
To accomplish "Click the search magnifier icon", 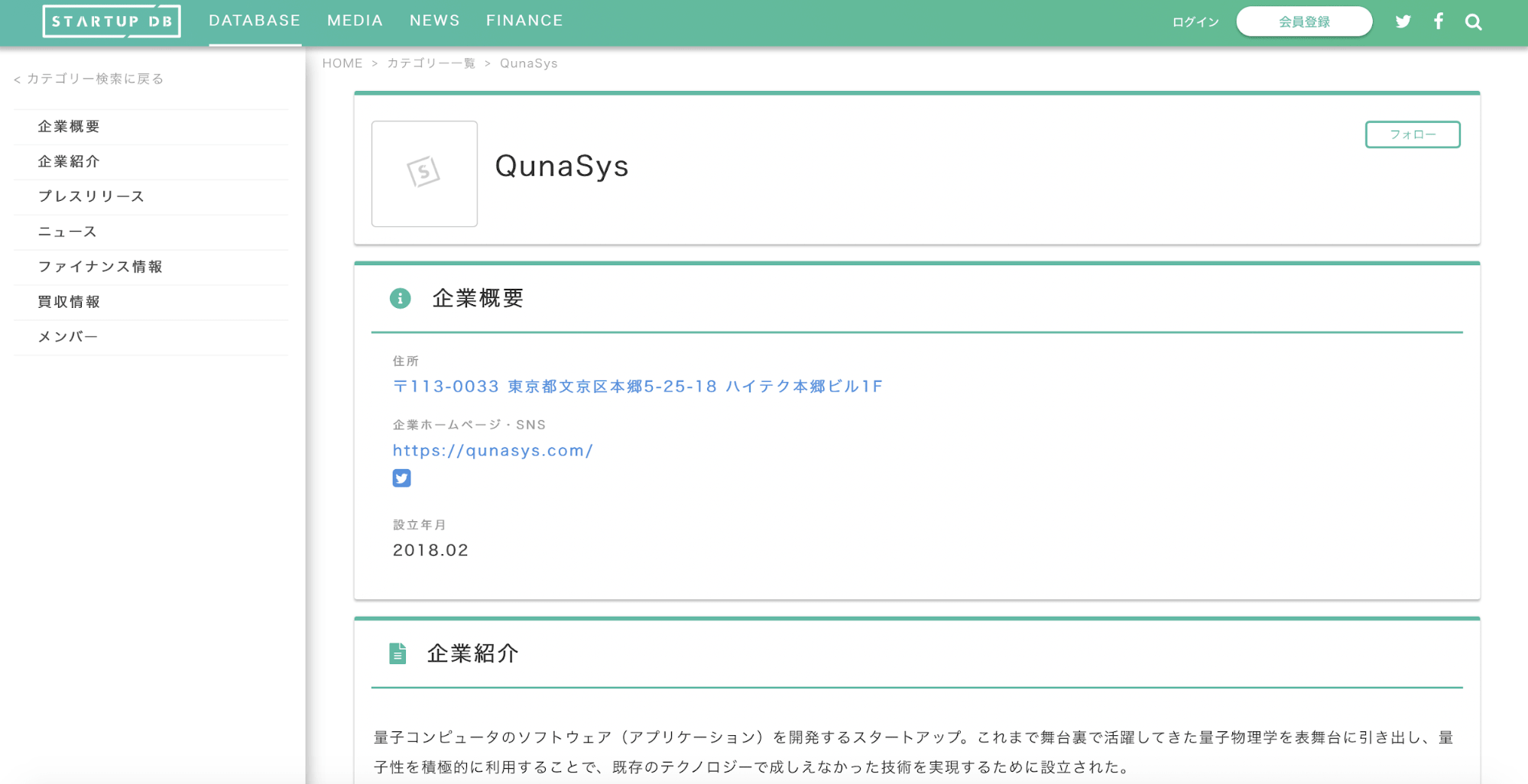I will [x=1474, y=22].
